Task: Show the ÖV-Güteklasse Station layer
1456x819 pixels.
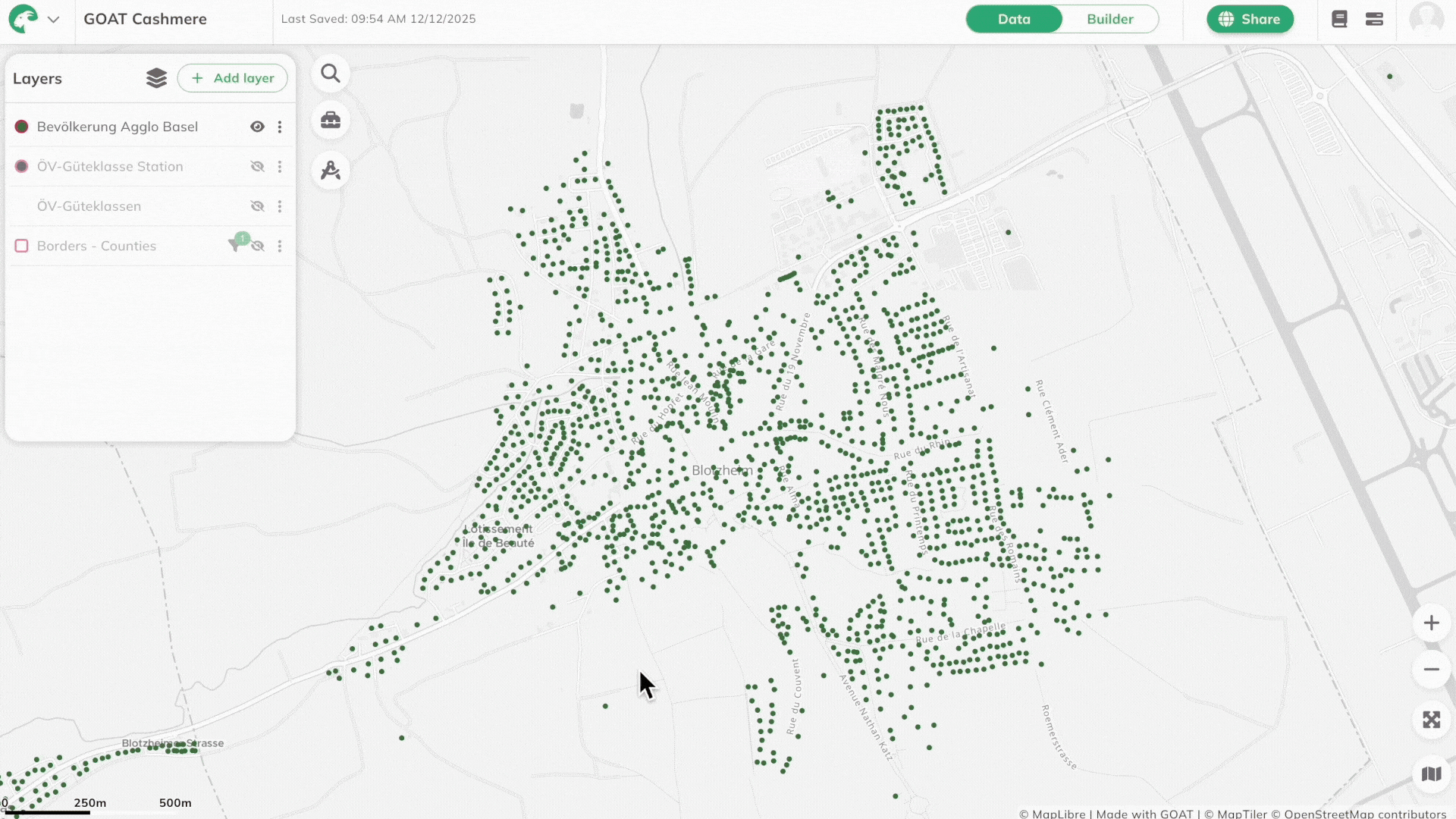Action: coord(258,167)
